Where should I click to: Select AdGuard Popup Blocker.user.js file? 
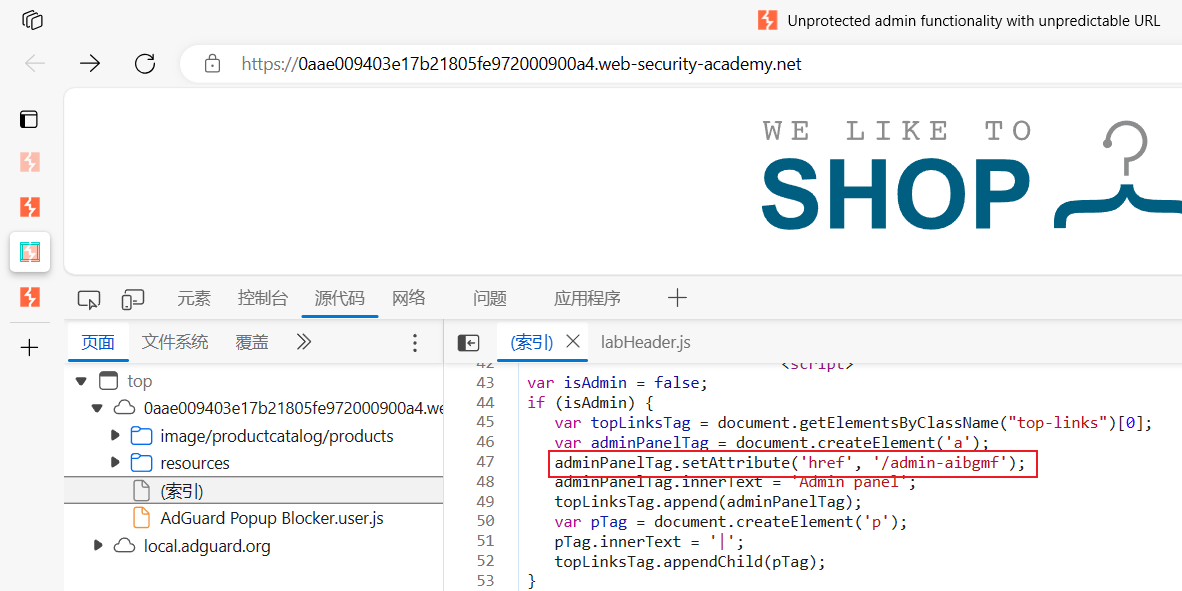271,518
